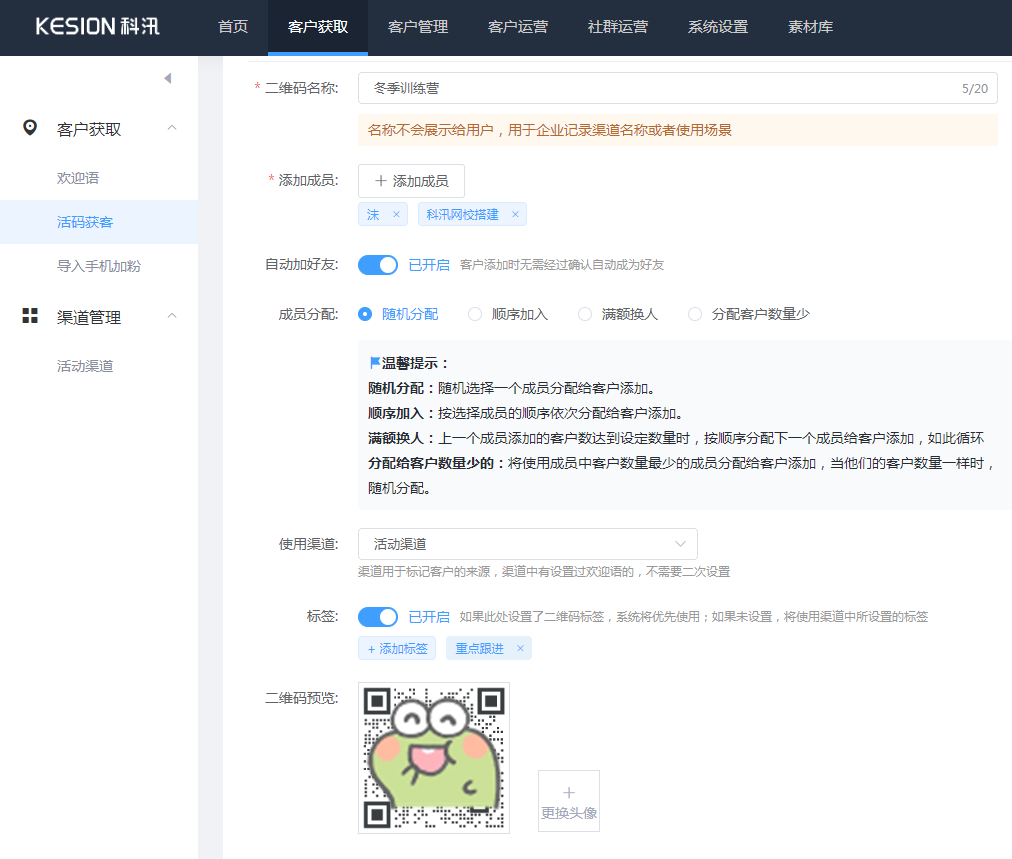Open the 社群运营 top tab
Screen dimensions: 1012x859
pos(618,26)
